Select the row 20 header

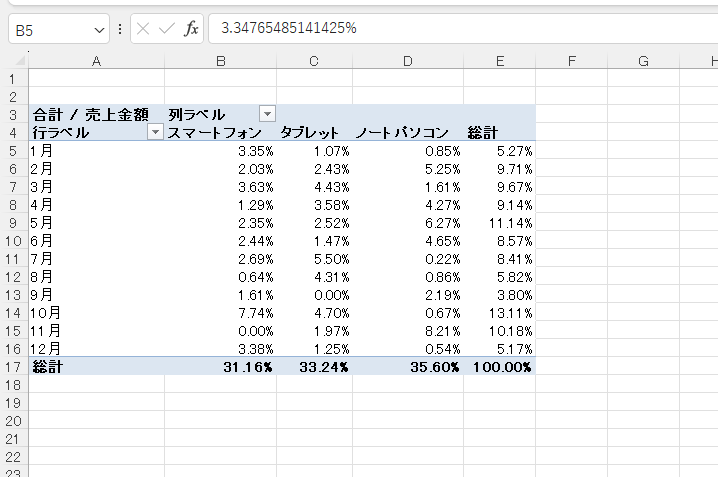point(14,421)
